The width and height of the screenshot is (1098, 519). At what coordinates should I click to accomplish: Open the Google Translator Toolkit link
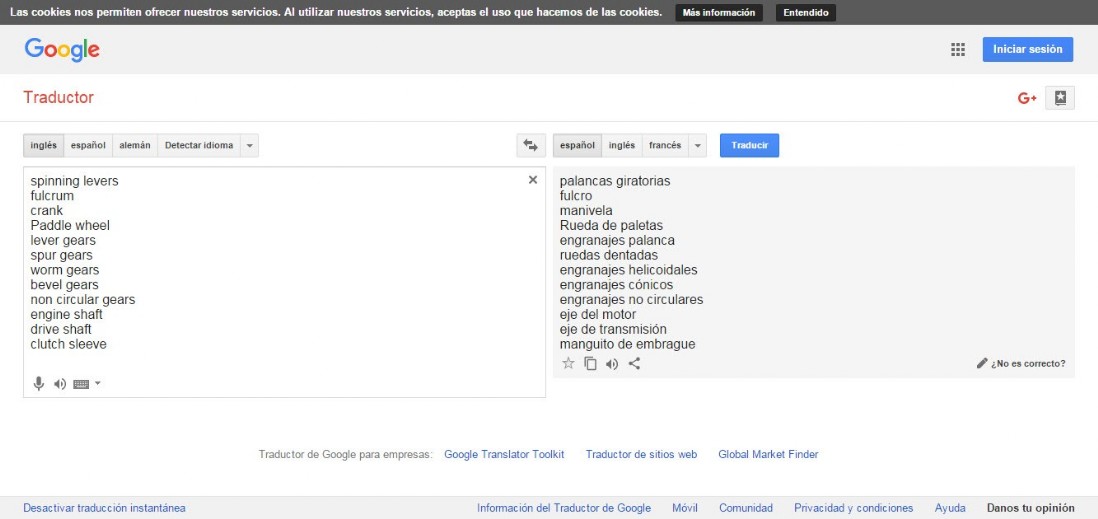click(x=504, y=454)
